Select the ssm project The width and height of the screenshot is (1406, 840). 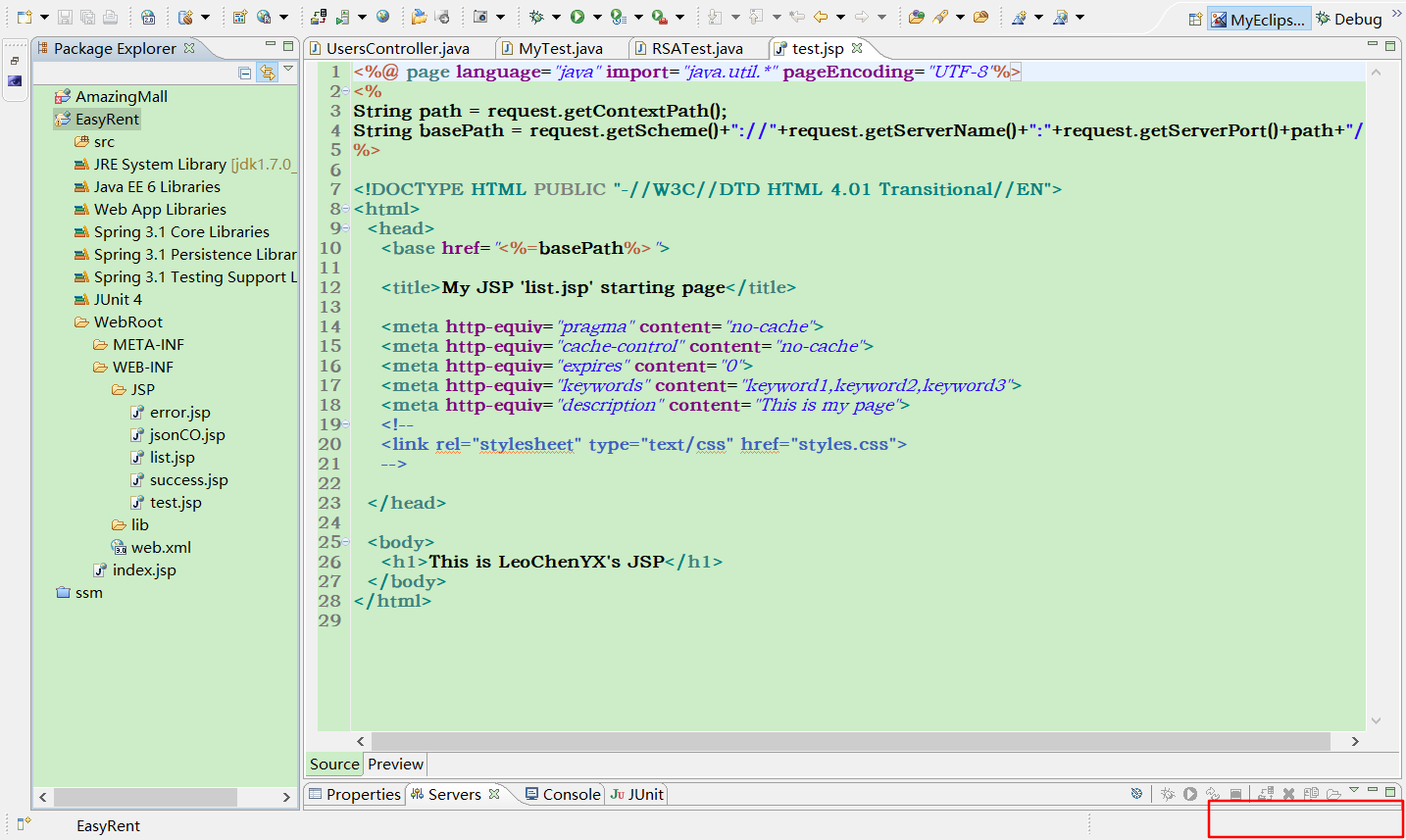click(79, 592)
